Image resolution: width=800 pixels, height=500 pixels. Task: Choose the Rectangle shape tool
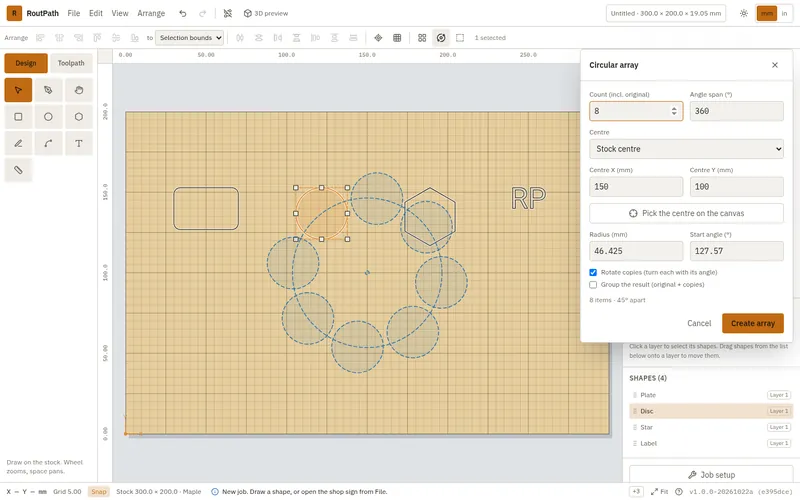(18, 117)
